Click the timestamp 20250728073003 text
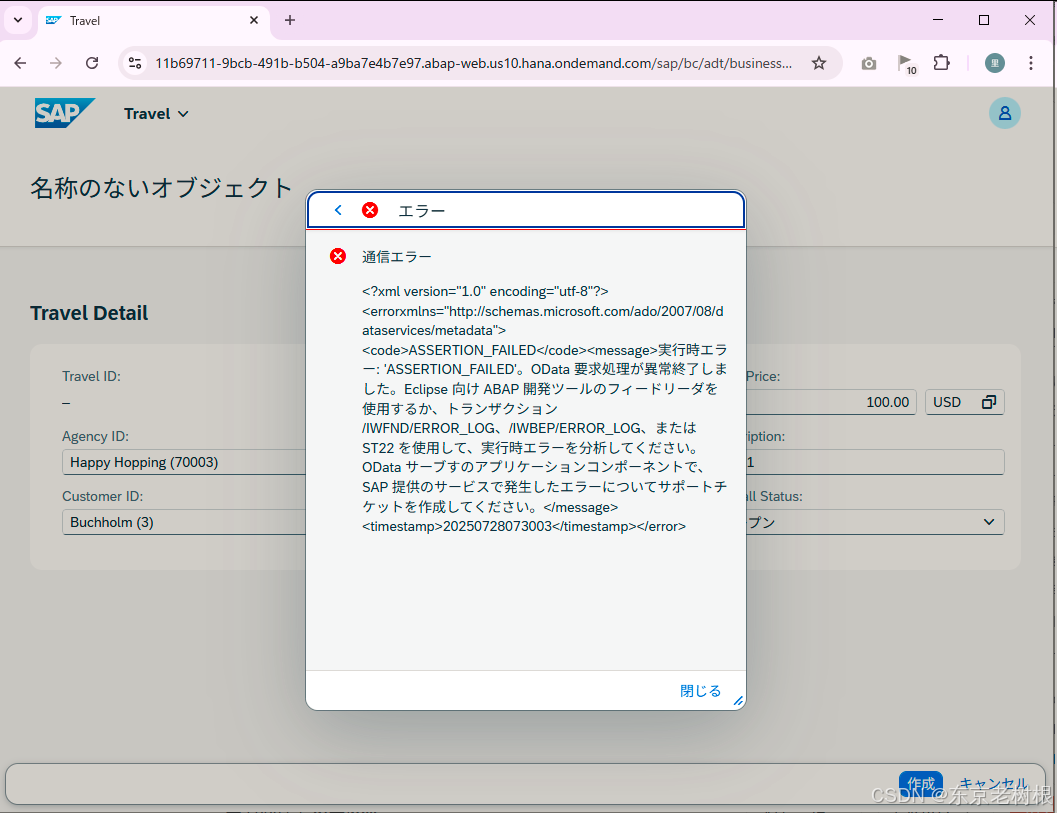 pos(497,526)
